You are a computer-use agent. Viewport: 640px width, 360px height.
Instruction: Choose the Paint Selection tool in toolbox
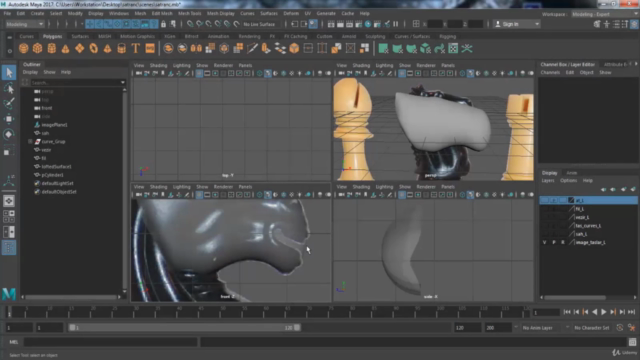click(9, 103)
